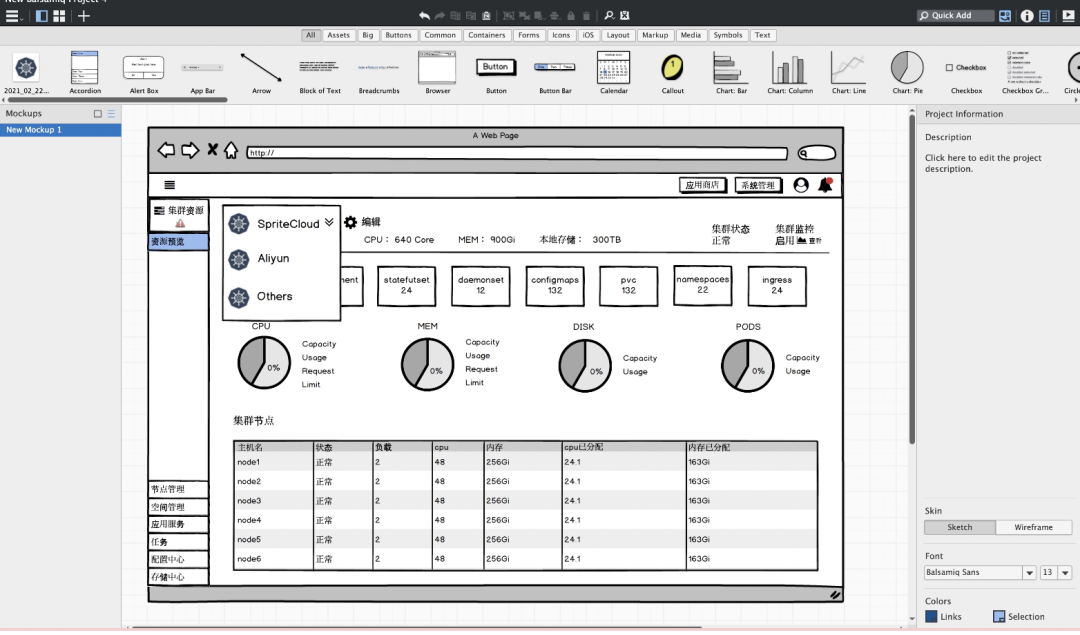The width and height of the screenshot is (1080, 635).
Task: Expand the SpriteCloud cluster dropdown chevron
Action: pyautogui.click(x=329, y=222)
